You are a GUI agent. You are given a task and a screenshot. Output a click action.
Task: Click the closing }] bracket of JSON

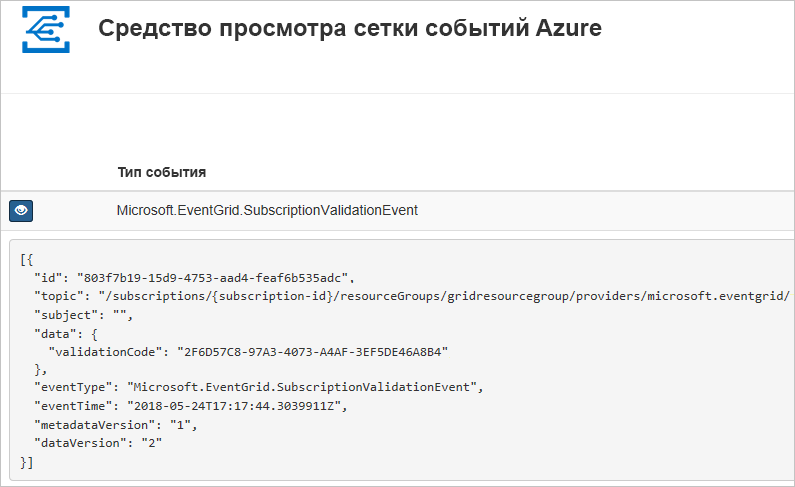(26, 462)
